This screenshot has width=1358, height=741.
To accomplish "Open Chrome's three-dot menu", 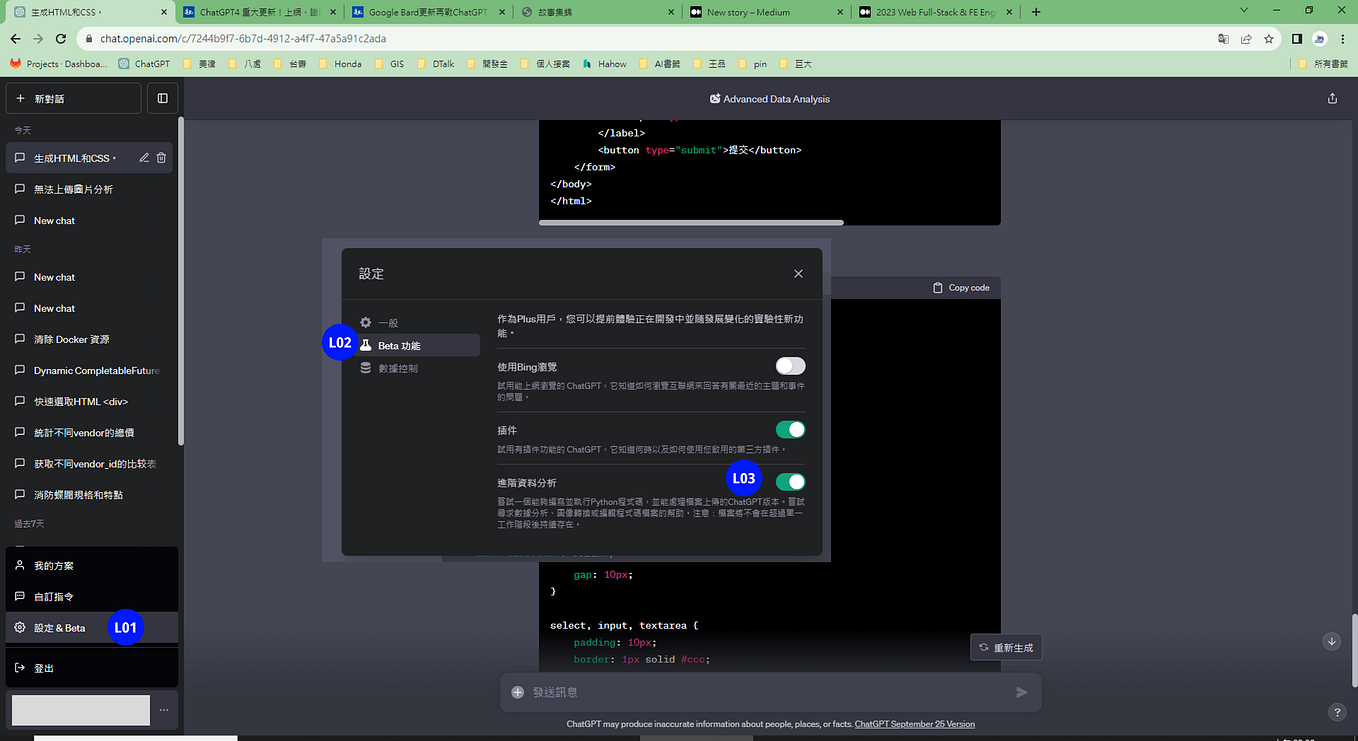I will tap(1343, 39).
